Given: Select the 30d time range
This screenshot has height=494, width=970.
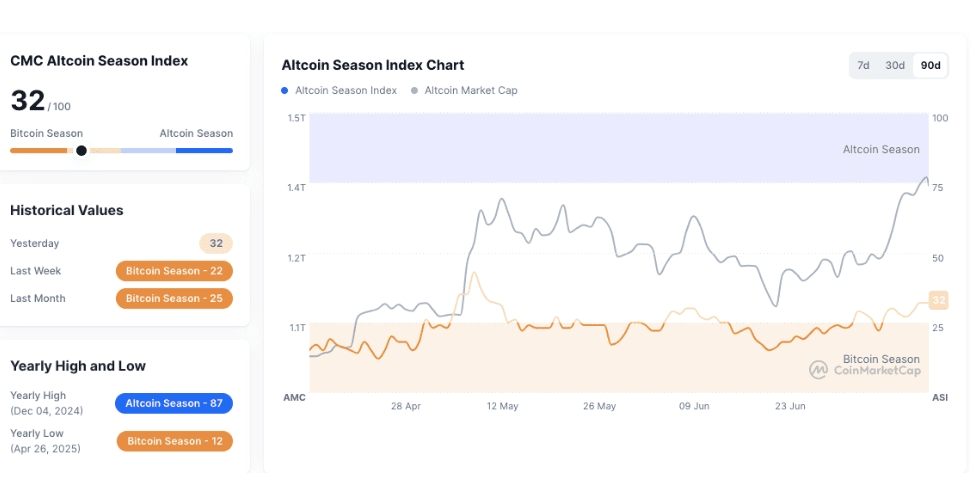Looking at the screenshot, I should pyautogui.click(x=894, y=65).
